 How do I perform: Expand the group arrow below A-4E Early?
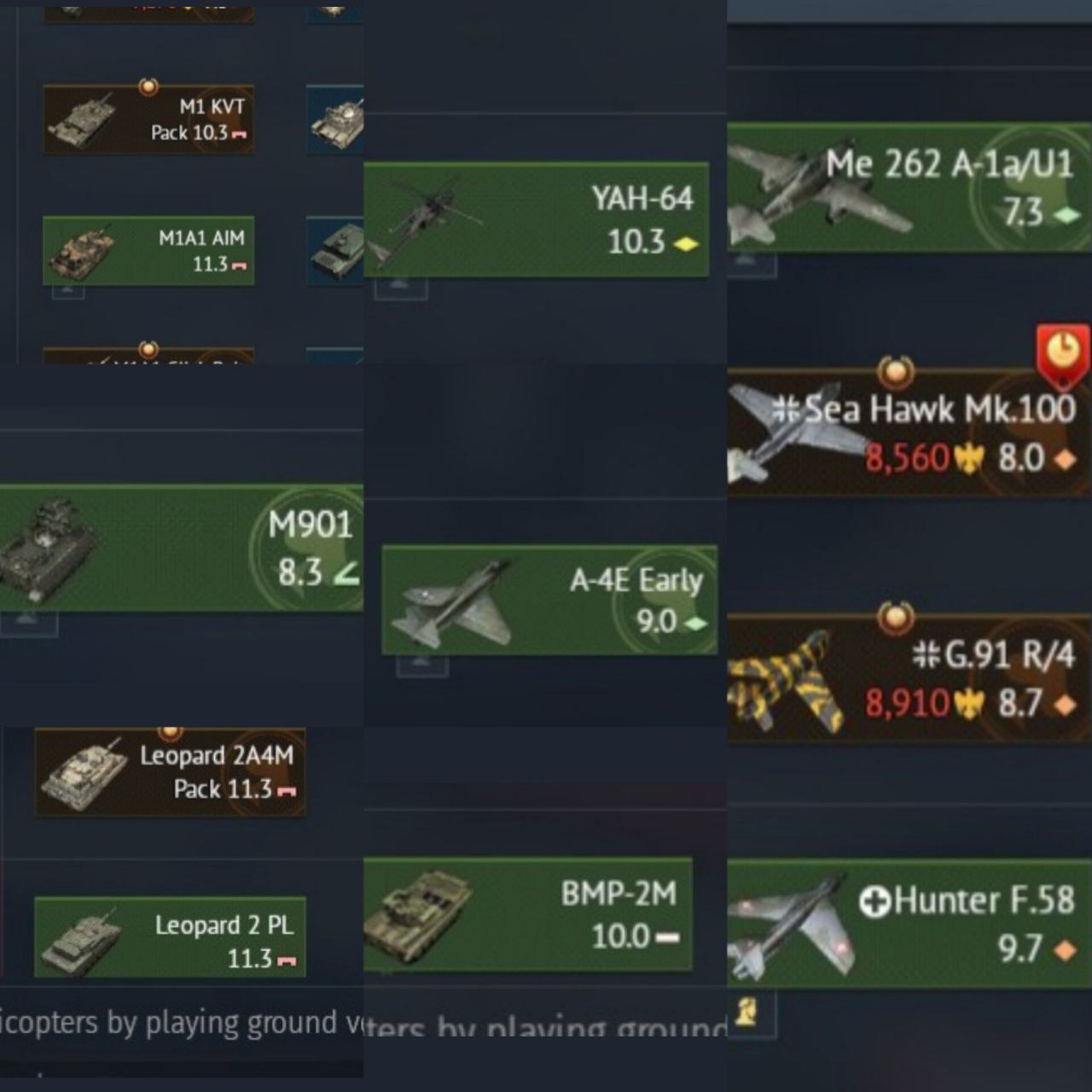[x=422, y=664]
